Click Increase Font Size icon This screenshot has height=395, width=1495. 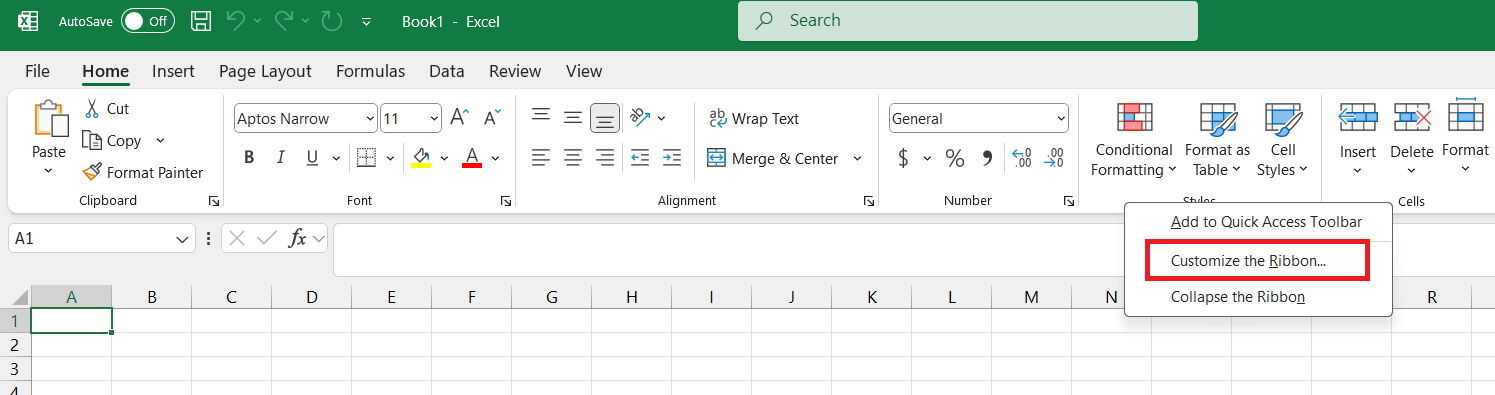click(x=459, y=118)
